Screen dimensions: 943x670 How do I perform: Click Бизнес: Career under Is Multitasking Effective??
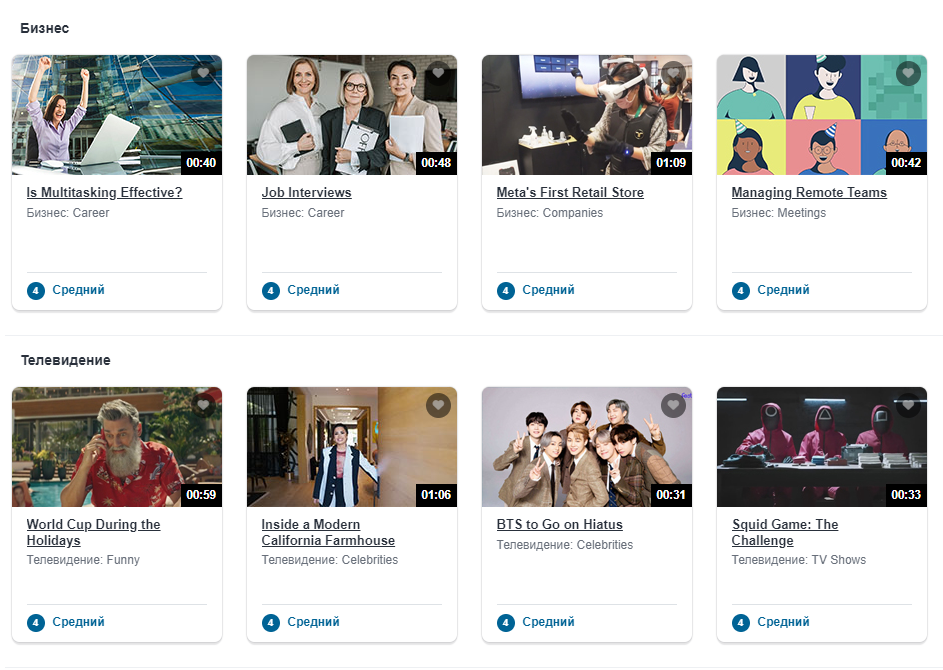pos(68,213)
